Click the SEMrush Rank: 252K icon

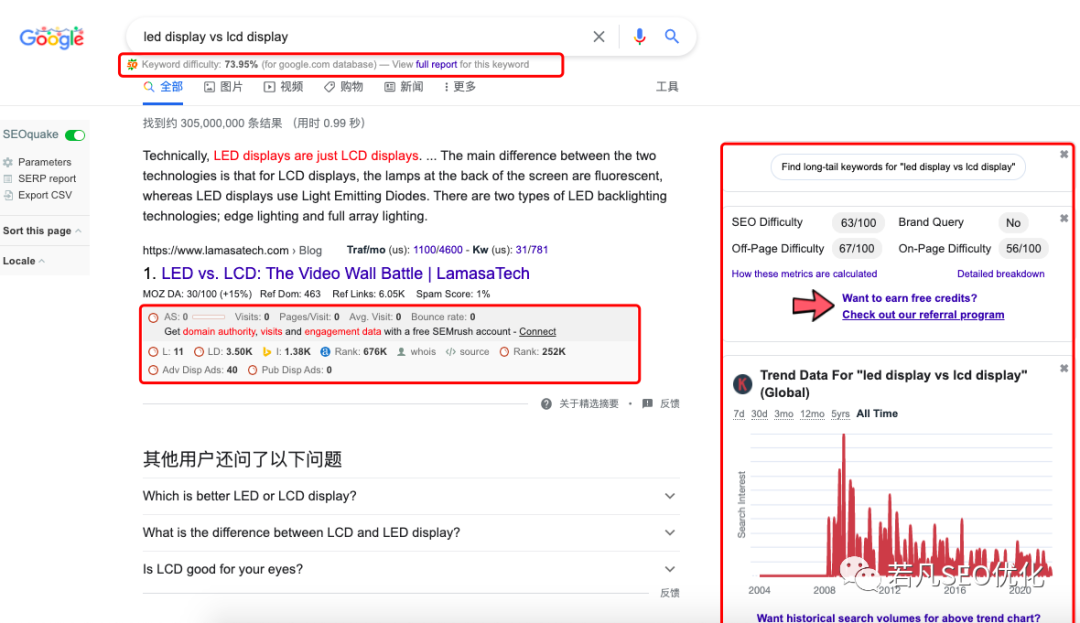504,351
